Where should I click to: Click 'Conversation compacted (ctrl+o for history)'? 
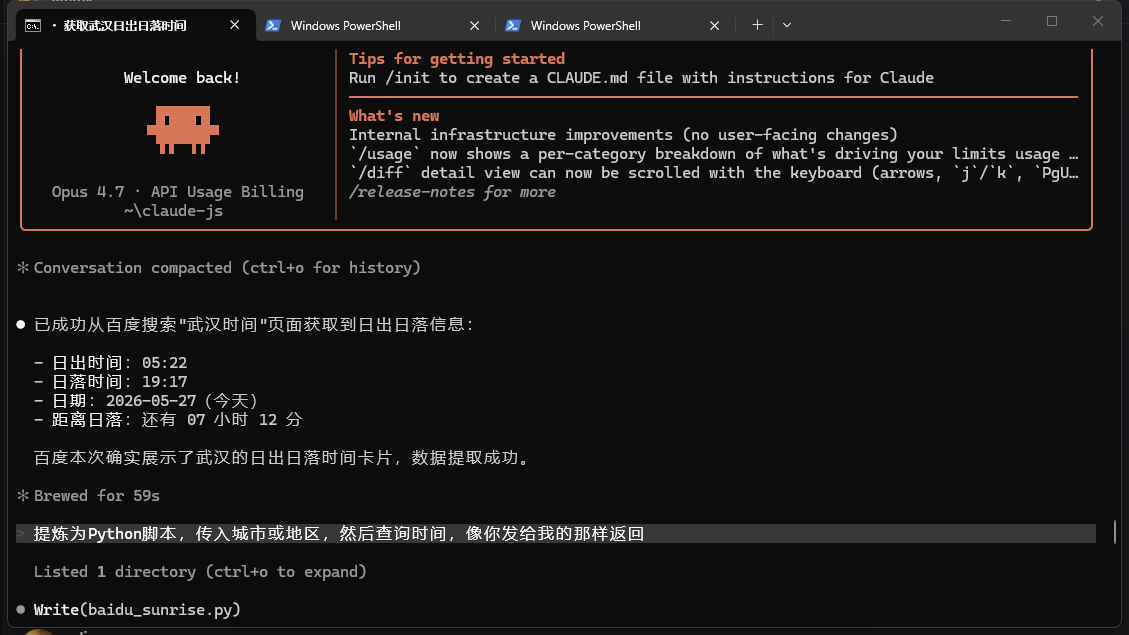point(227,268)
